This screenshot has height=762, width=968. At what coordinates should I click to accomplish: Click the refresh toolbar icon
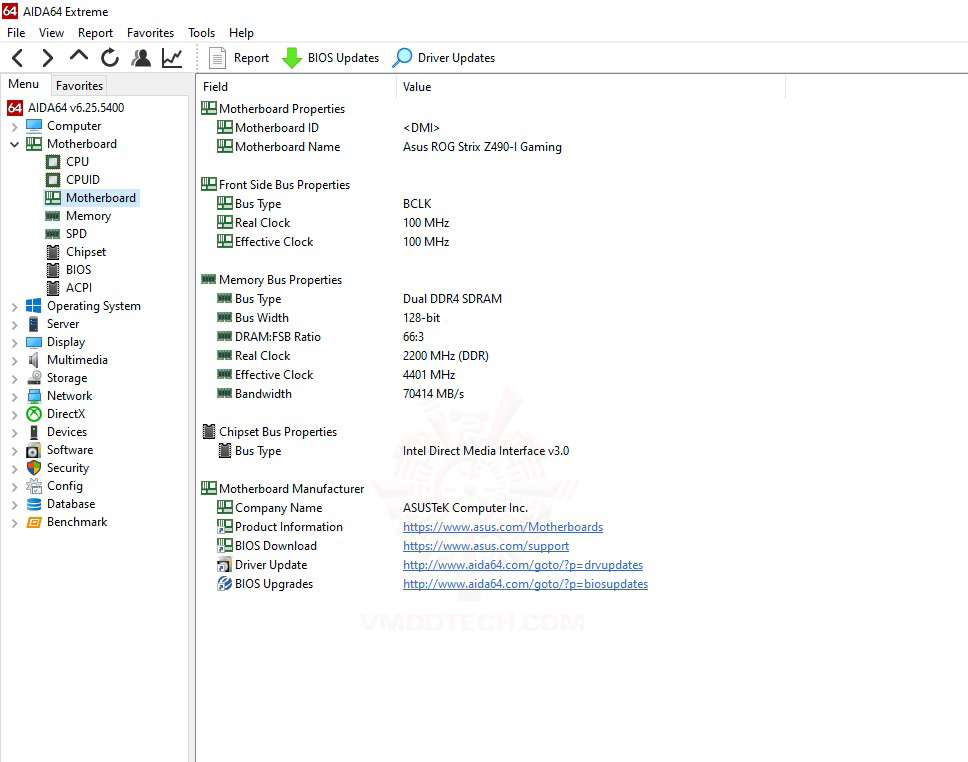[110, 58]
